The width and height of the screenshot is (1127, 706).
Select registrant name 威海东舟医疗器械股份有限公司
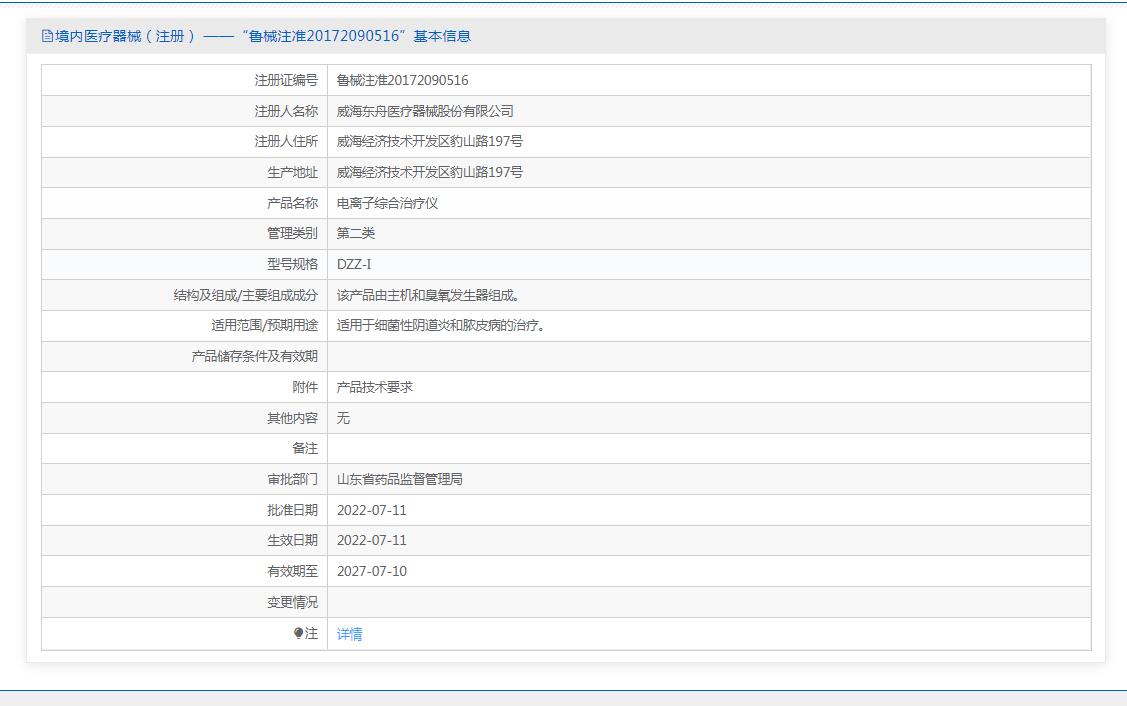[x=425, y=111]
